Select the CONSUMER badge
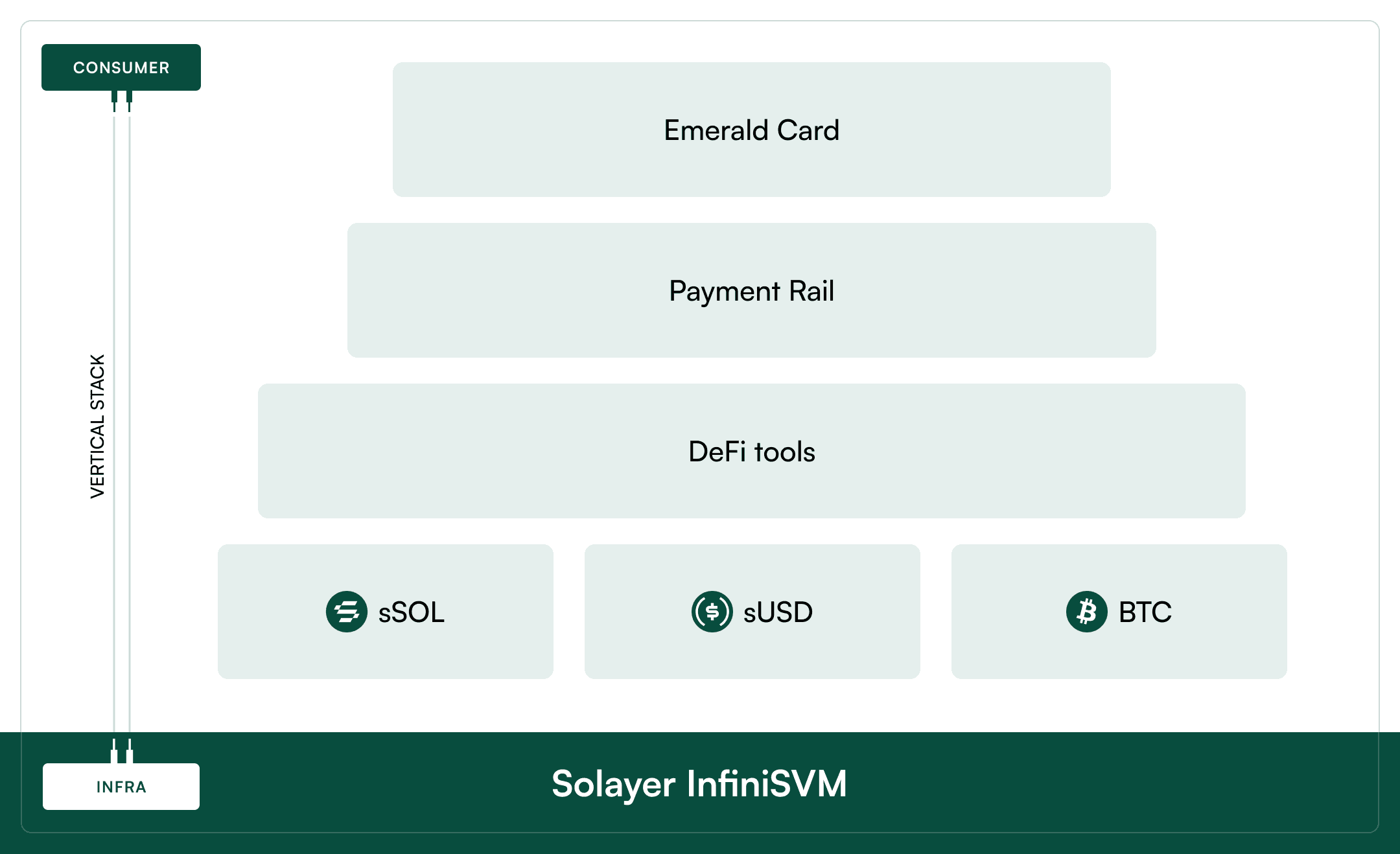The image size is (1400, 854). pos(121,67)
